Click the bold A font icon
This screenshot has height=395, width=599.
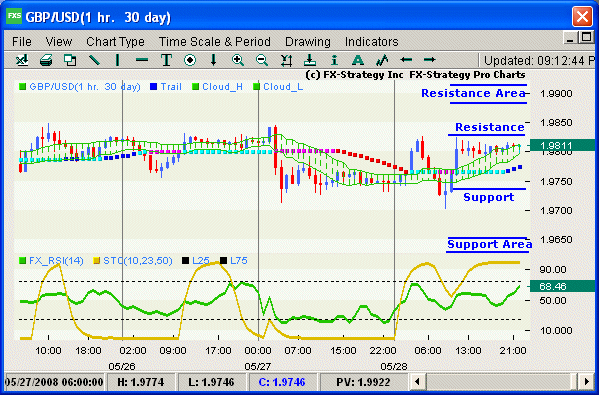click(358, 60)
